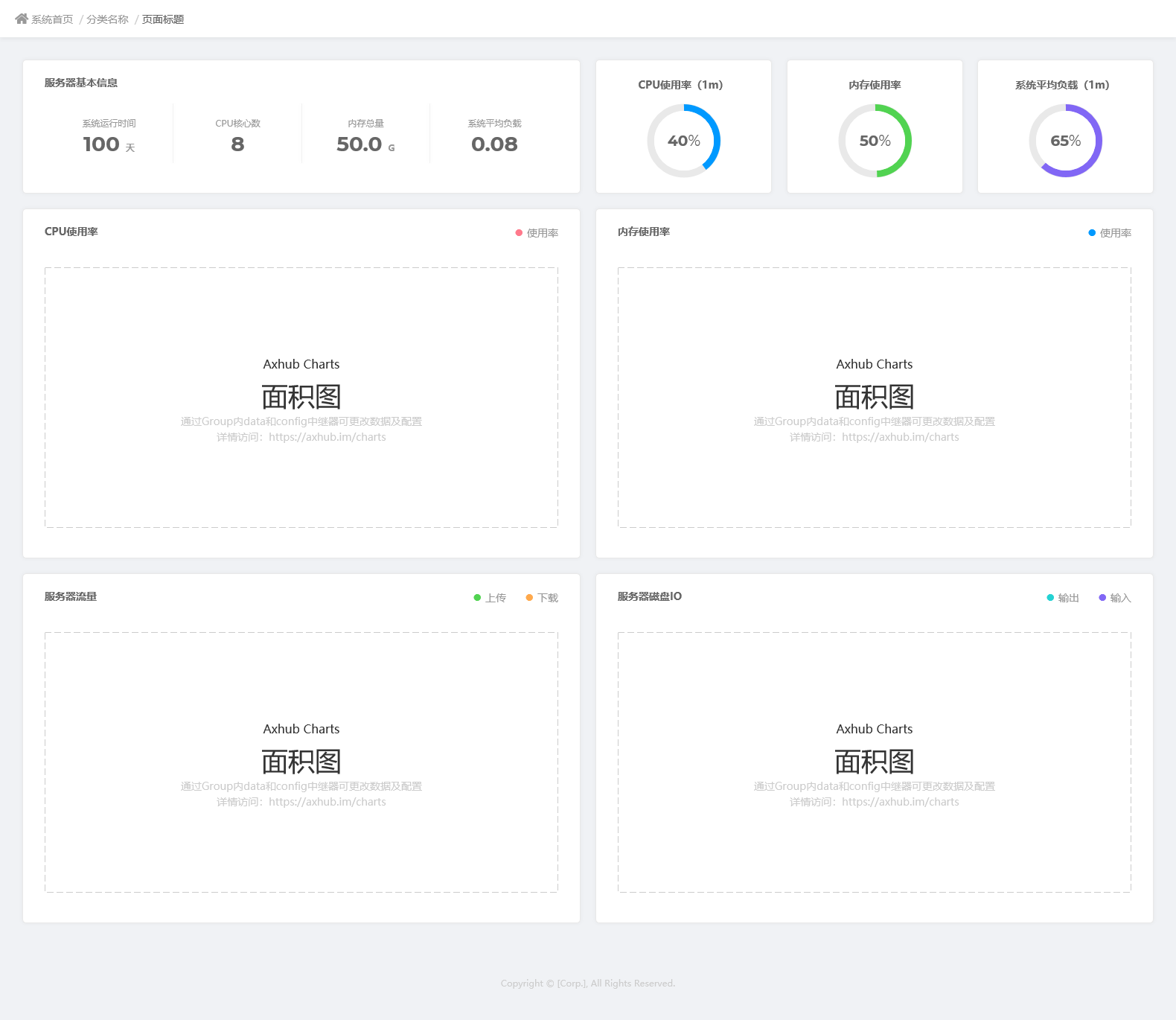The image size is (1176, 1020).
Task: Go to the 分类名称 breadcrumb link
Action: 107,19
